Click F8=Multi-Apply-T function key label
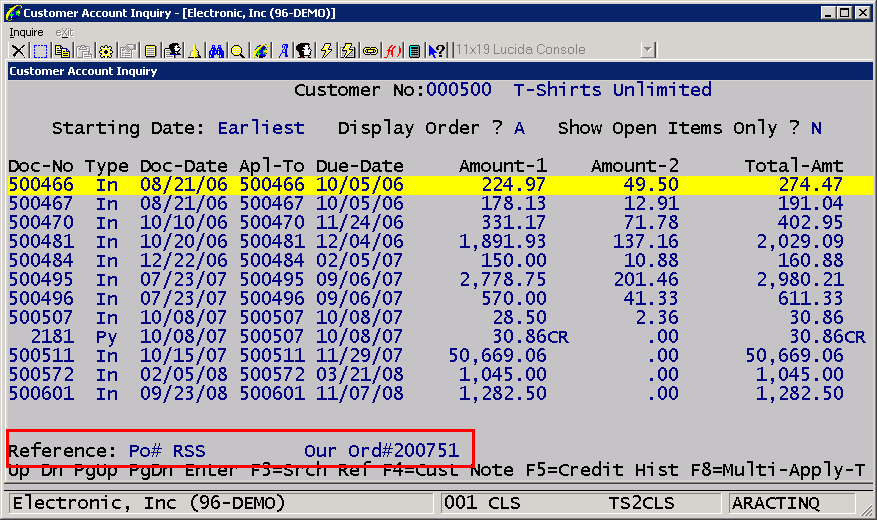 point(778,470)
